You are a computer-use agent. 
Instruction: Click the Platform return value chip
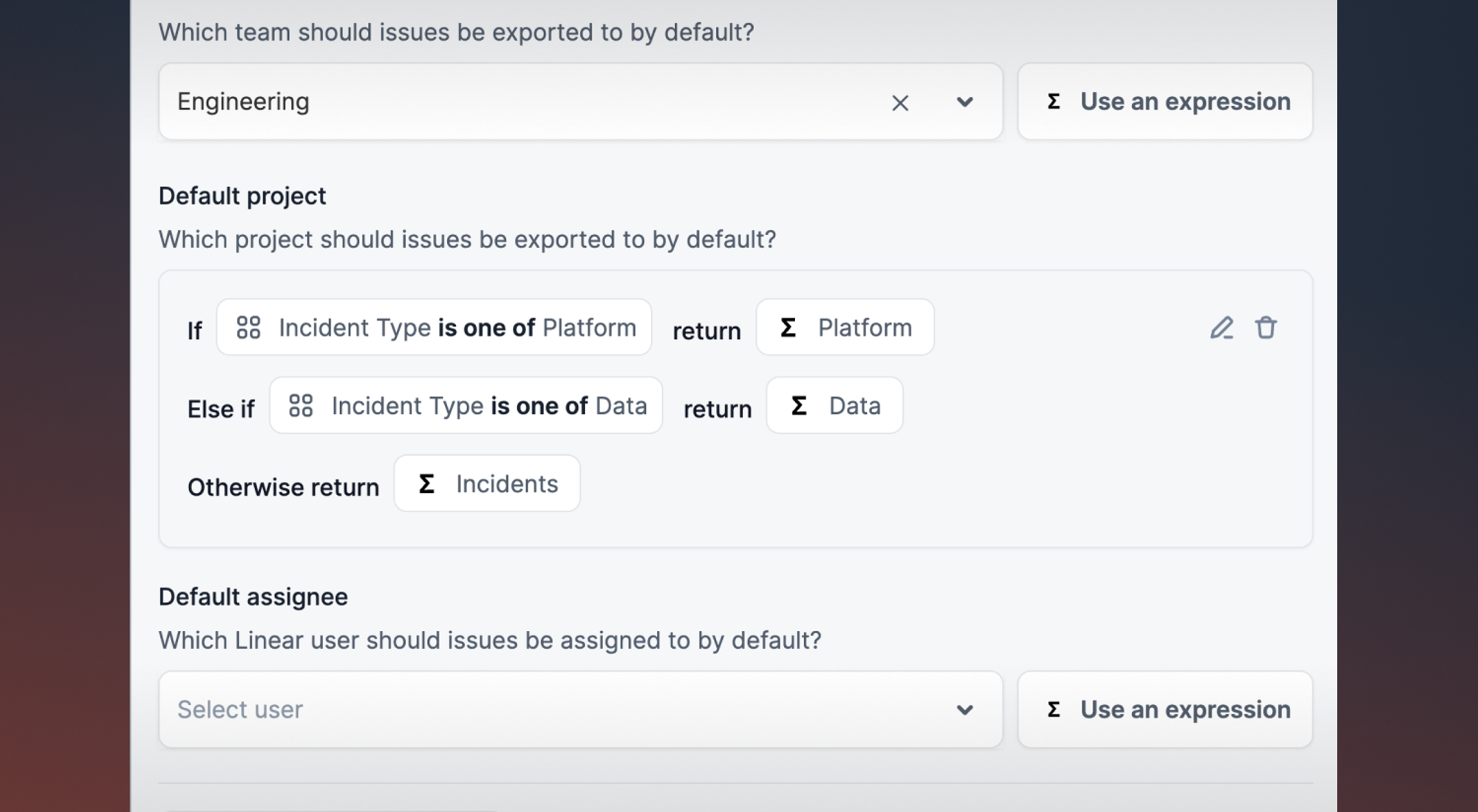[x=864, y=327]
